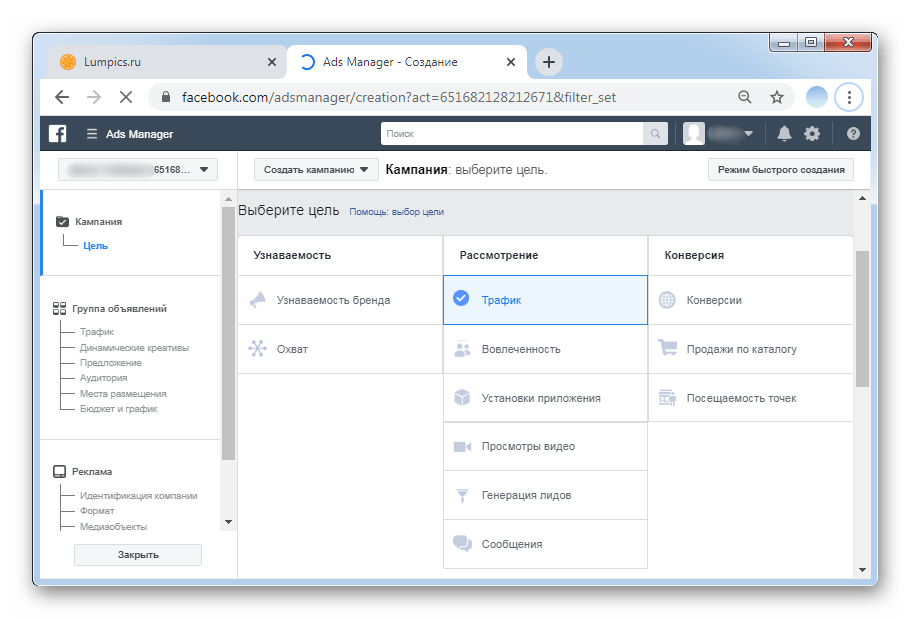Click the chat bubbles icon for Сообщения

462,544
